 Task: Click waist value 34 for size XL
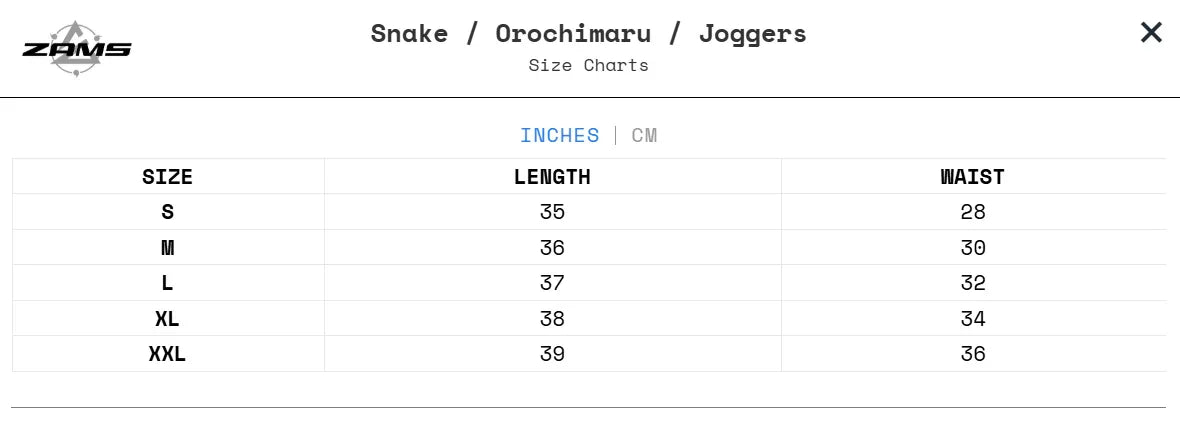tap(972, 319)
